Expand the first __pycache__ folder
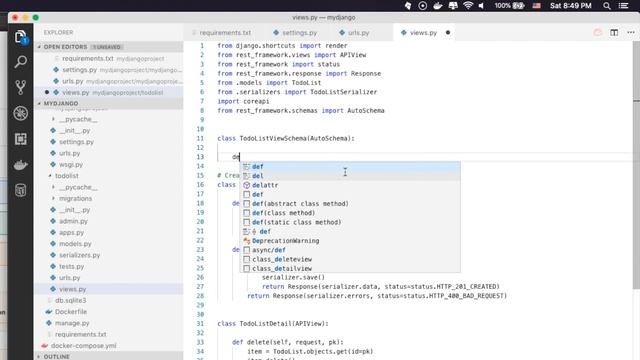Viewport: 640px width, 360px height. (78, 119)
